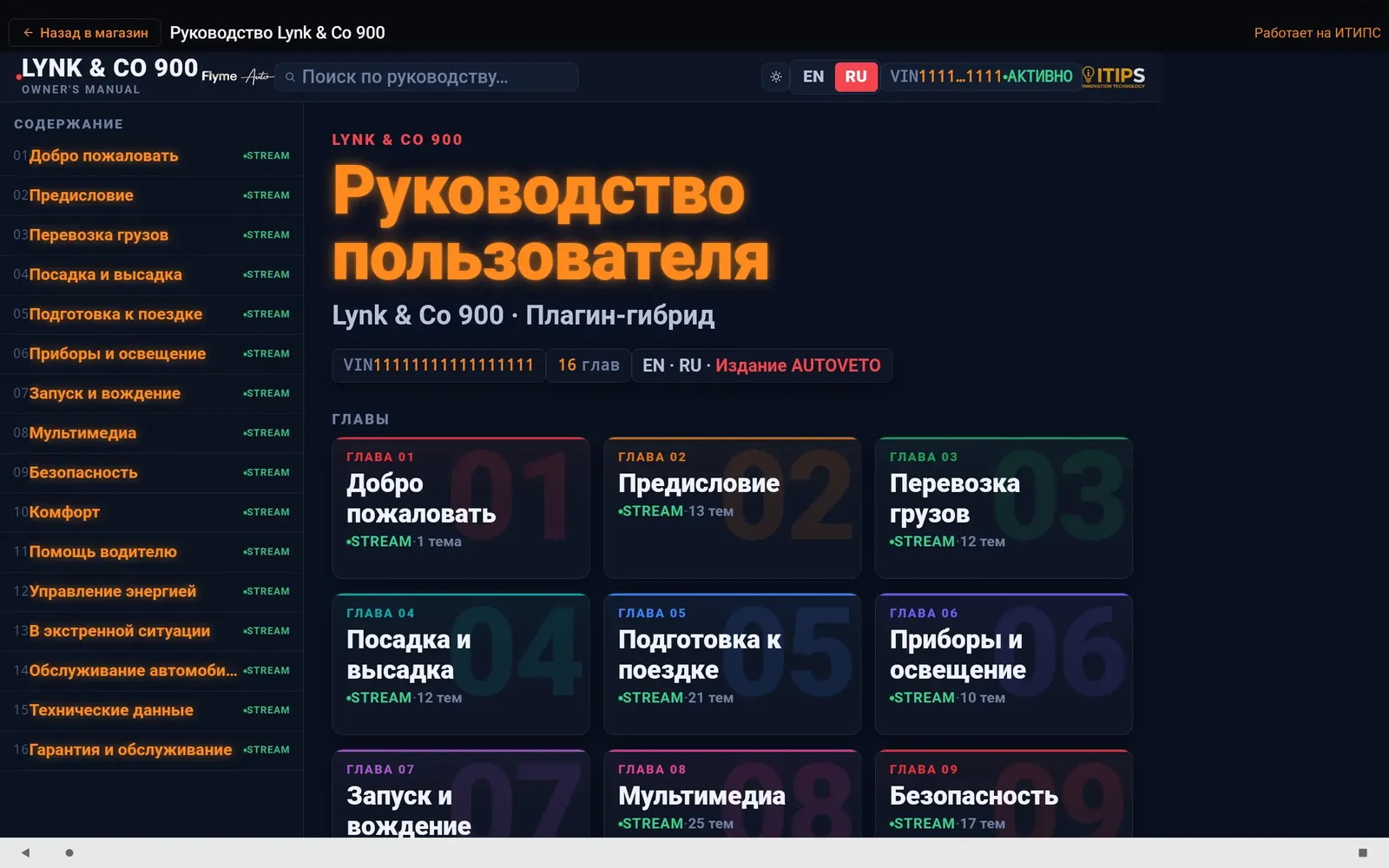
Task: Select sidebar chapter 12 Управление энергией
Action: tap(152, 592)
